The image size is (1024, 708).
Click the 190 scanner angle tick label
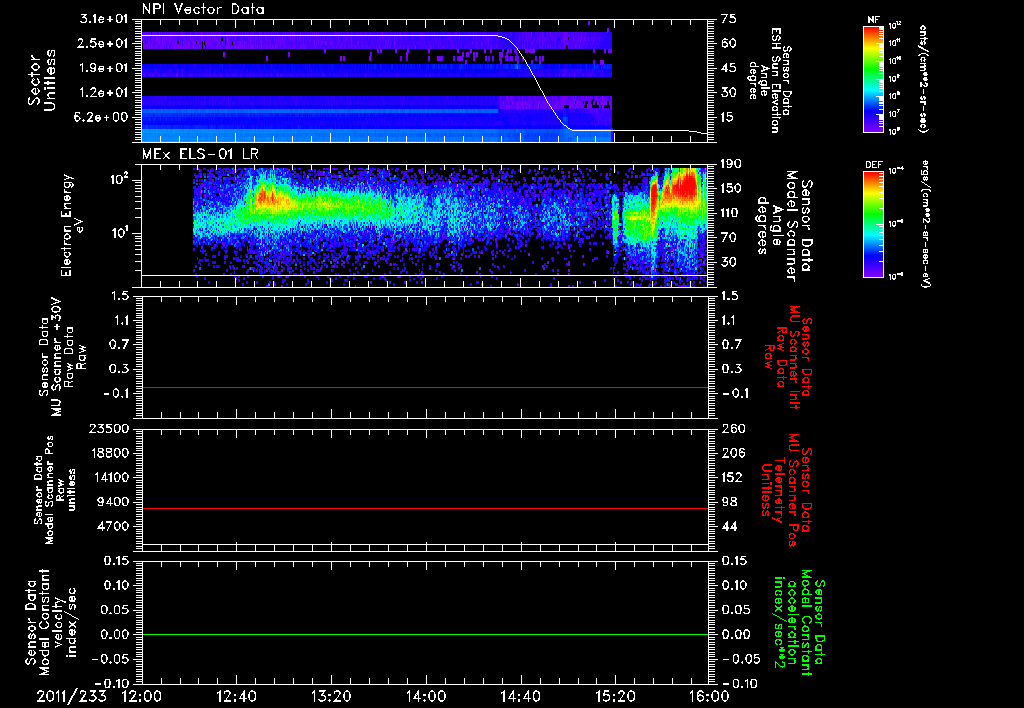pyautogui.click(x=731, y=164)
